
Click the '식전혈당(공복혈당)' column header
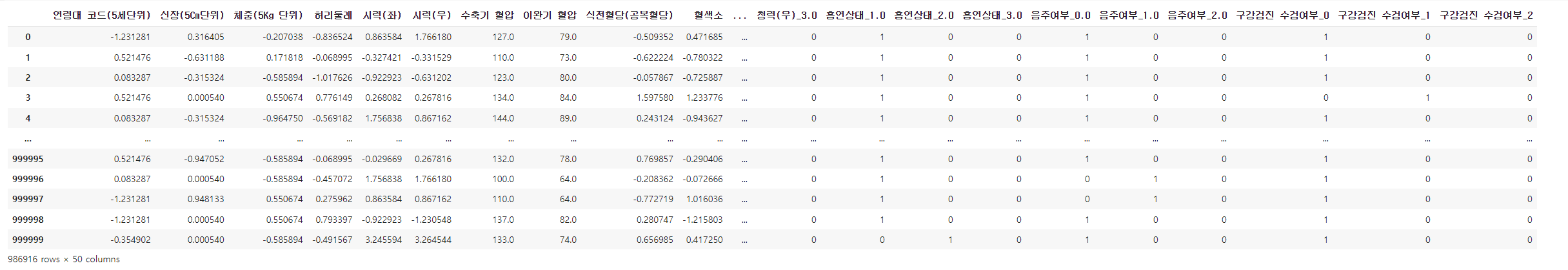point(630,16)
